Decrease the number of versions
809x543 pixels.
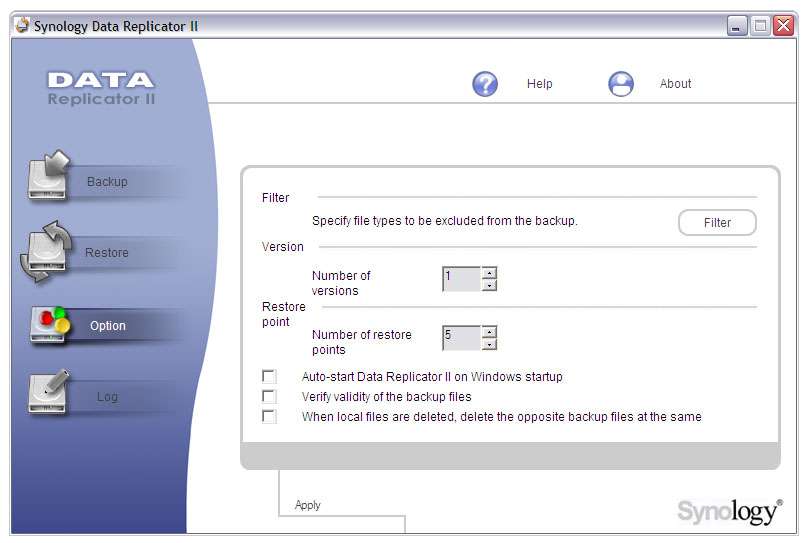[489, 285]
